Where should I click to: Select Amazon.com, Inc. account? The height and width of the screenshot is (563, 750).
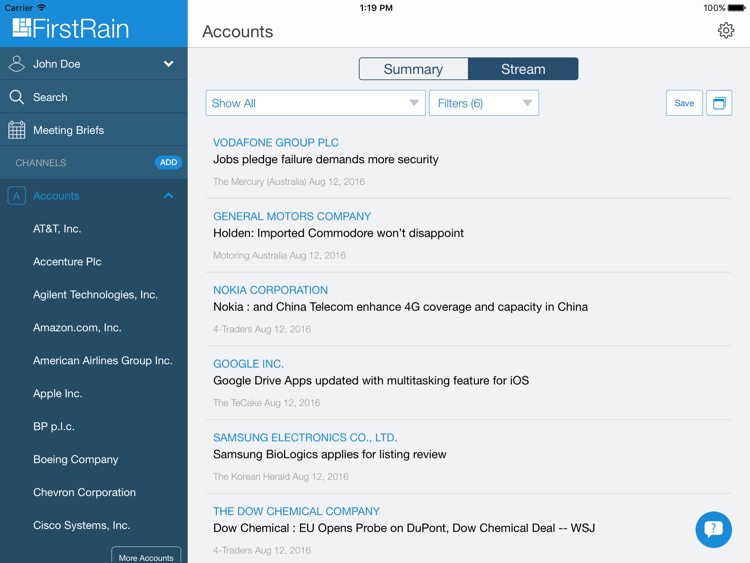coord(77,328)
